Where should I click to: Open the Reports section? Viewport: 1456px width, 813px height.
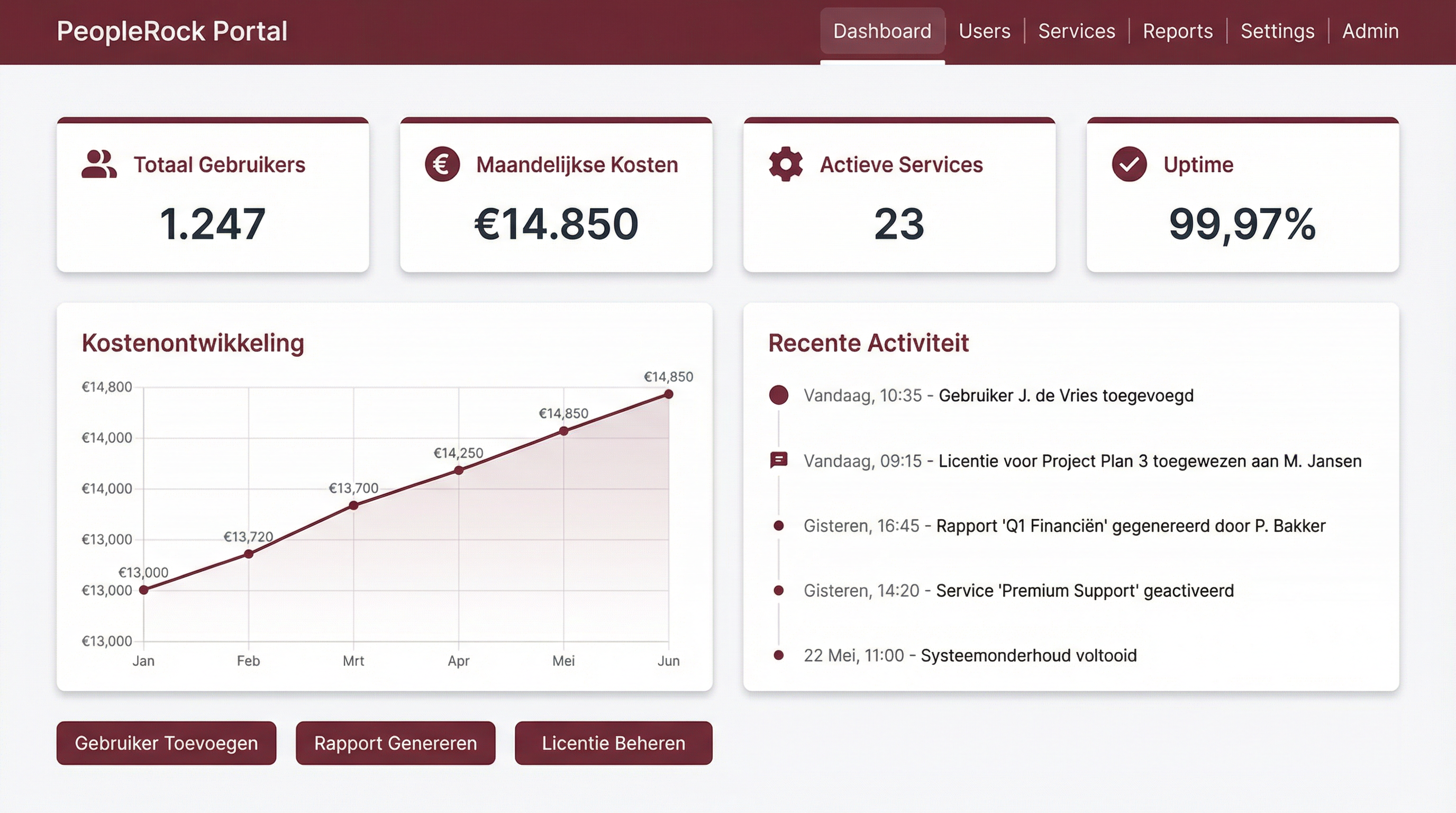[1177, 31]
